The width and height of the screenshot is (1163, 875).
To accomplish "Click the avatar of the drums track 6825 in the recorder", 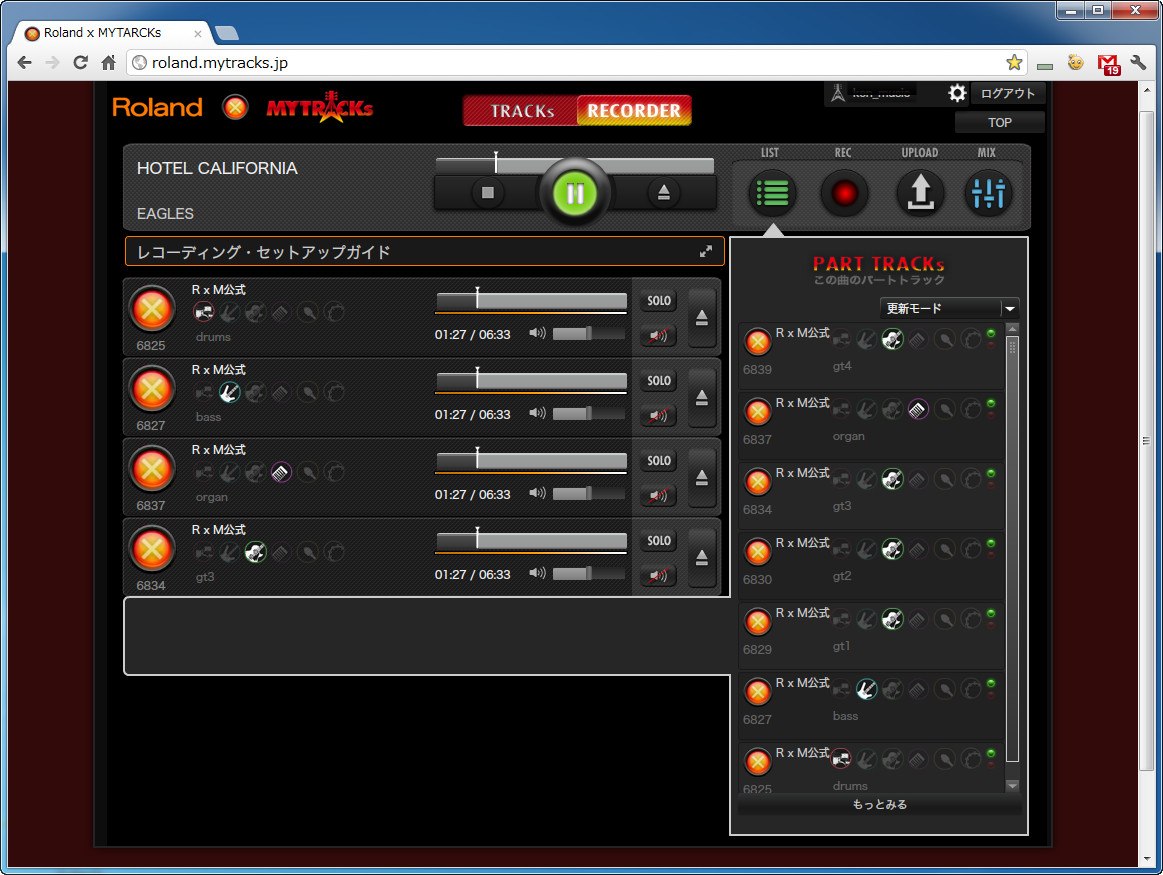I will point(152,308).
